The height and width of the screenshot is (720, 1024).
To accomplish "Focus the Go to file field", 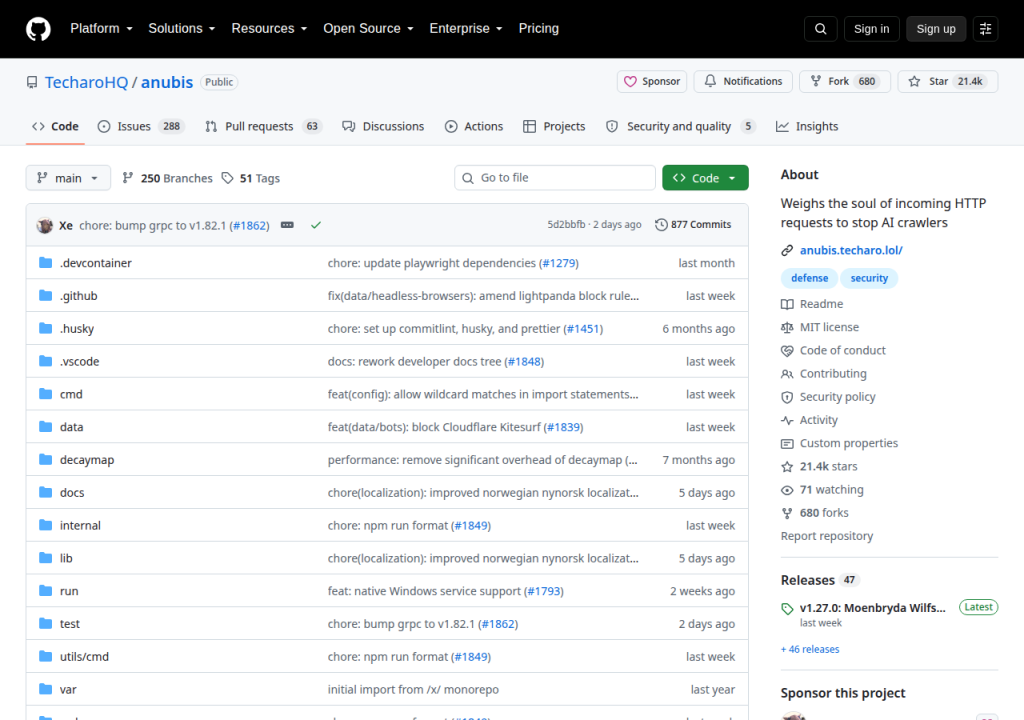I will (x=555, y=178).
